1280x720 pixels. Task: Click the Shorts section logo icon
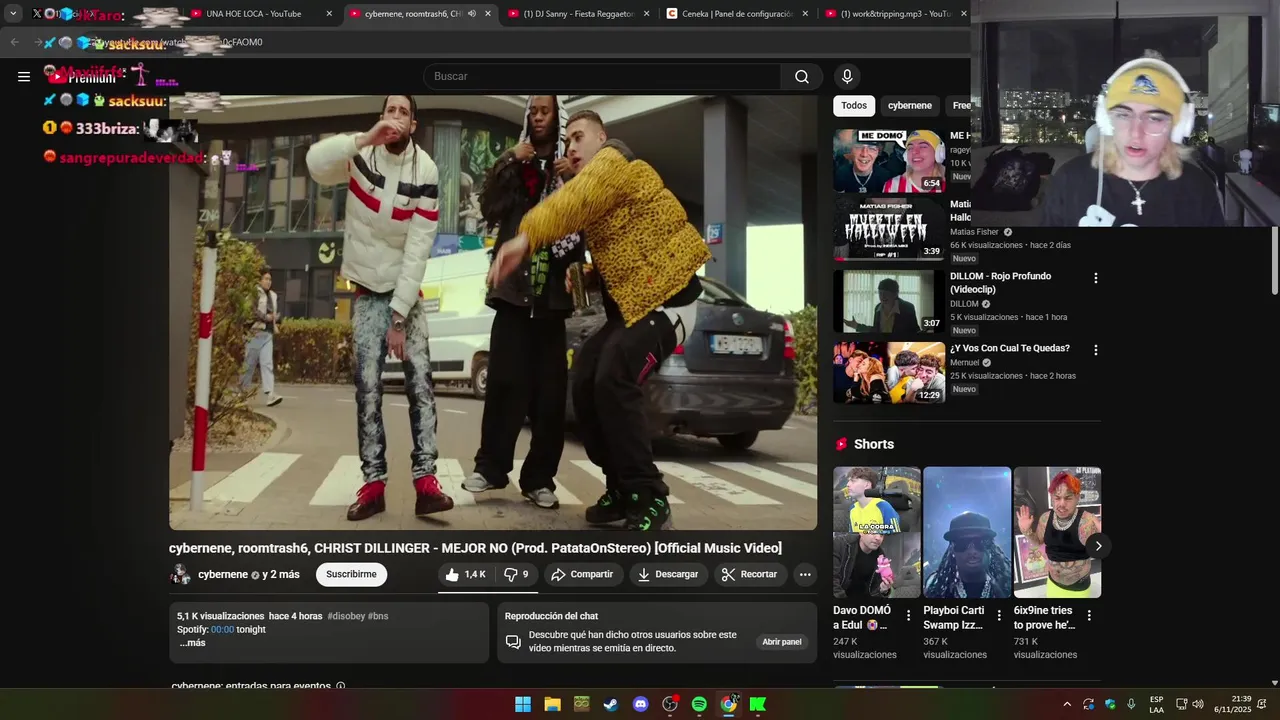[x=841, y=444]
